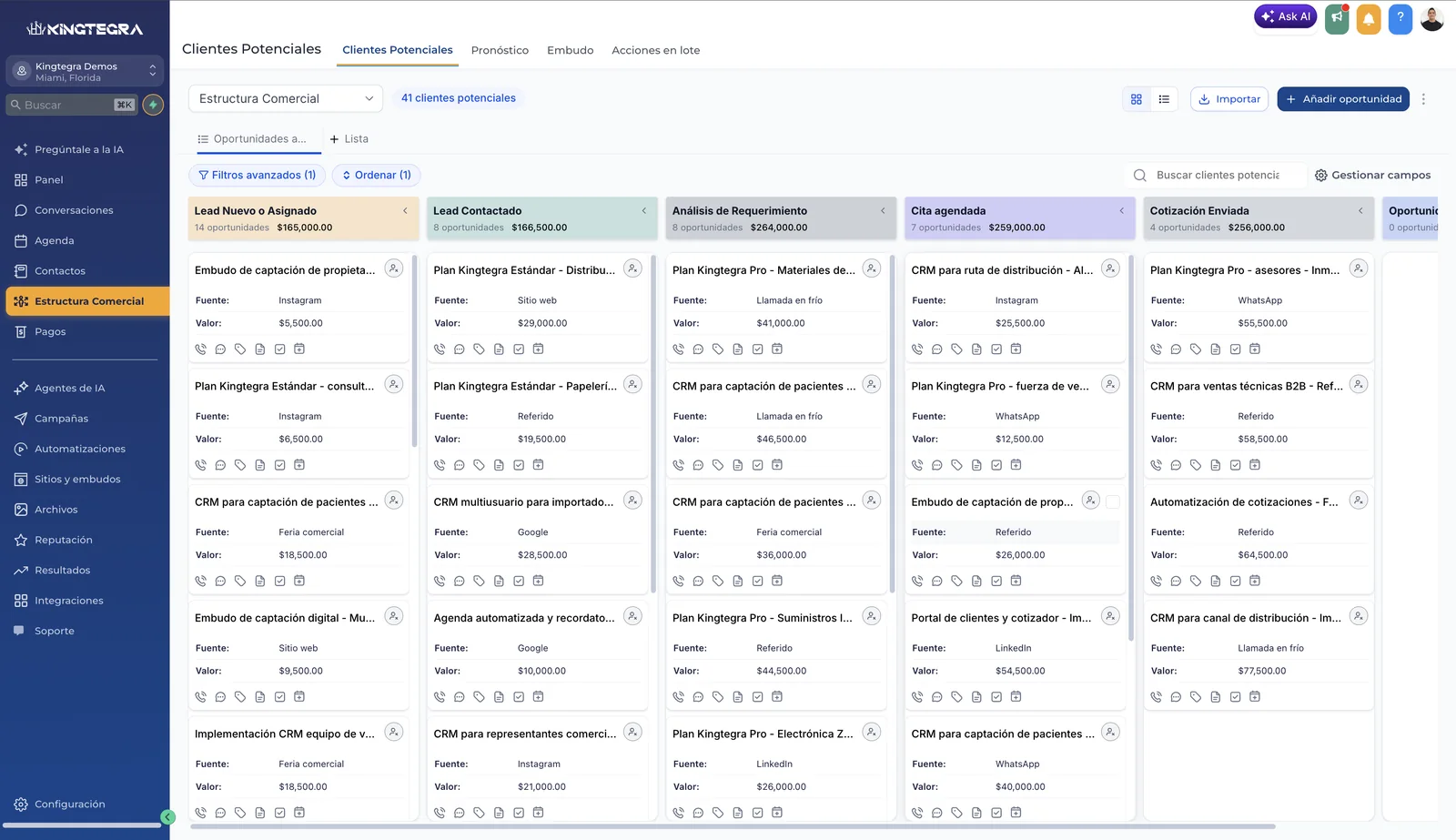The image size is (1456, 840).
Task: Open the megaphone announcements icon
Action: click(1337, 18)
